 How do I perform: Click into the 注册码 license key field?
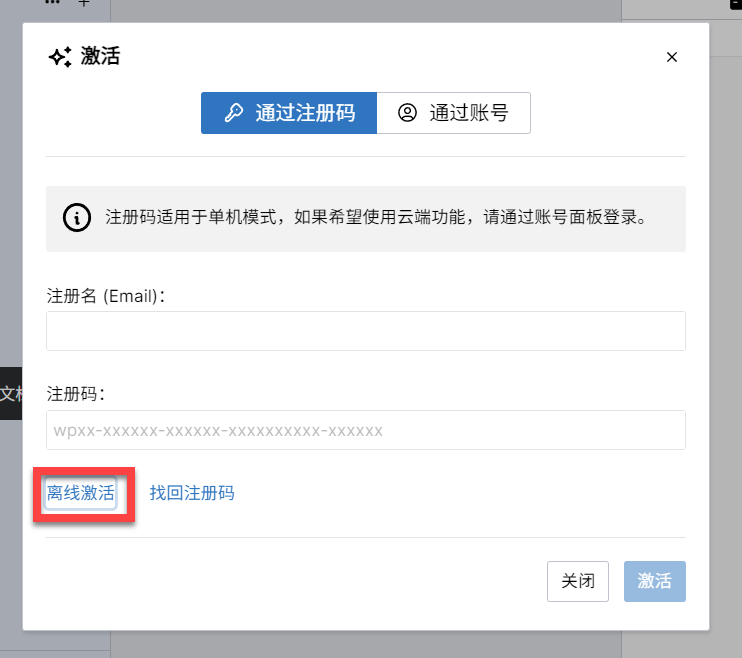click(x=365, y=430)
